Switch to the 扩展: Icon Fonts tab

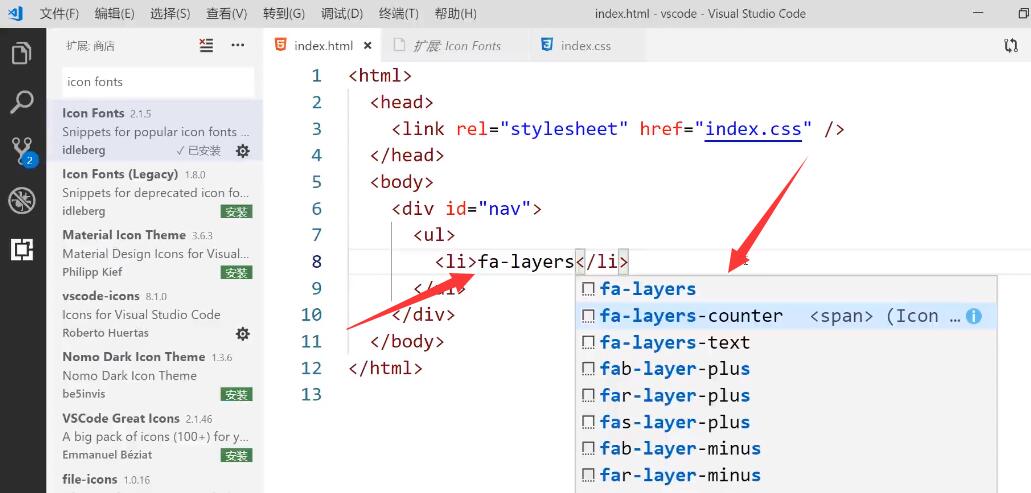click(x=456, y=45)
